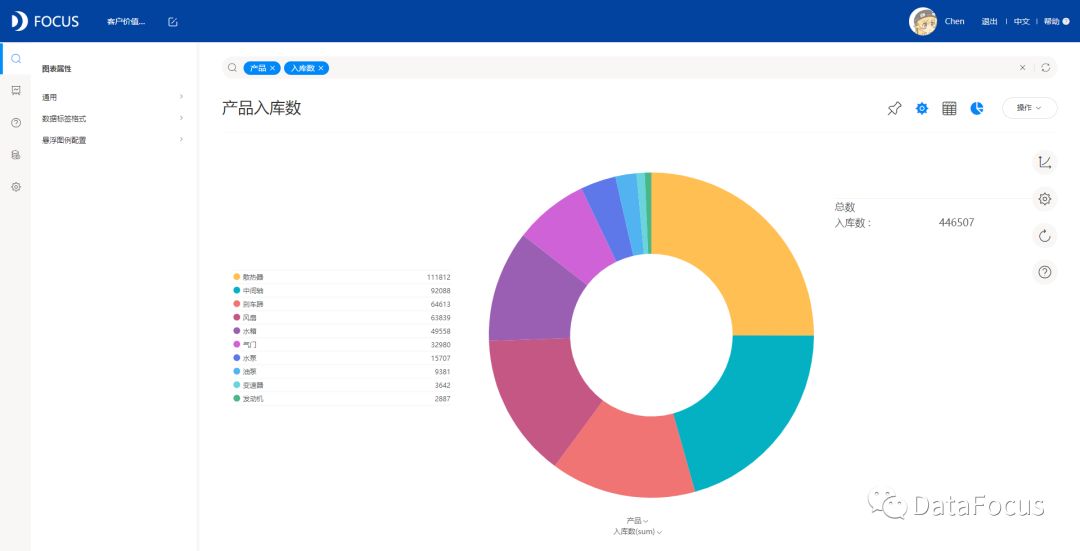The height and width of the screenshot is (551, 1080).
Task: Select the pie chart type icon
Action: (x=977, y=108)
